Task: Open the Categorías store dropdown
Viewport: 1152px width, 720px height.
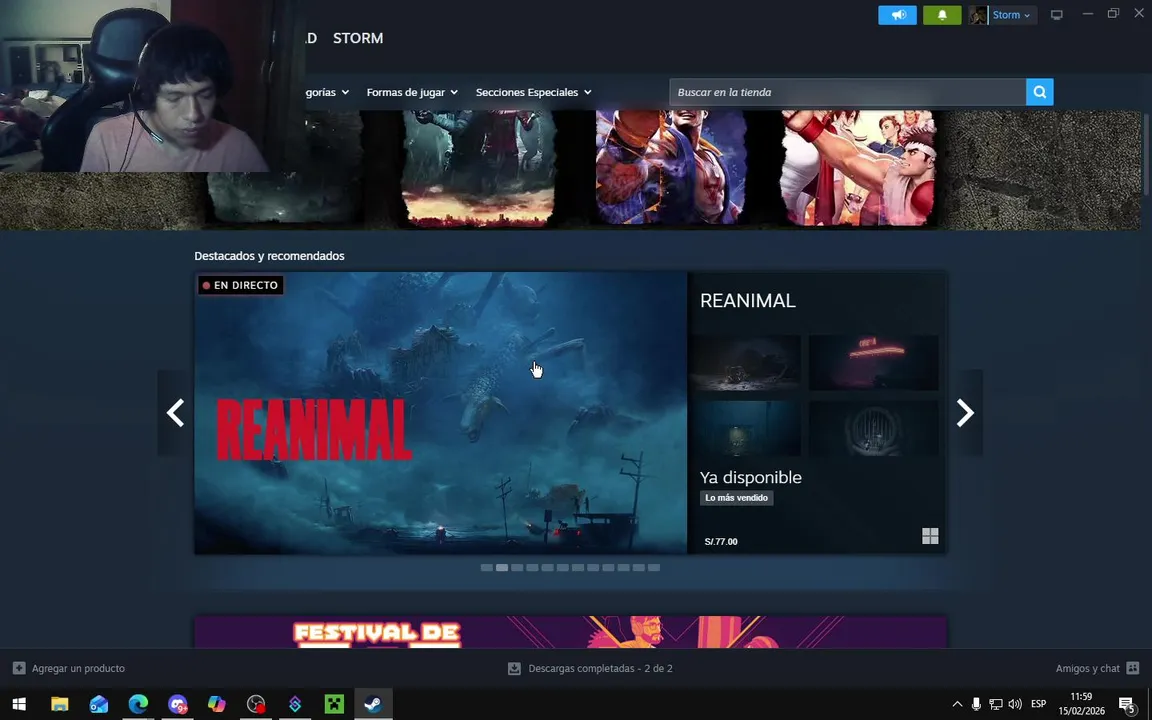Action: (x=327, y=92)
